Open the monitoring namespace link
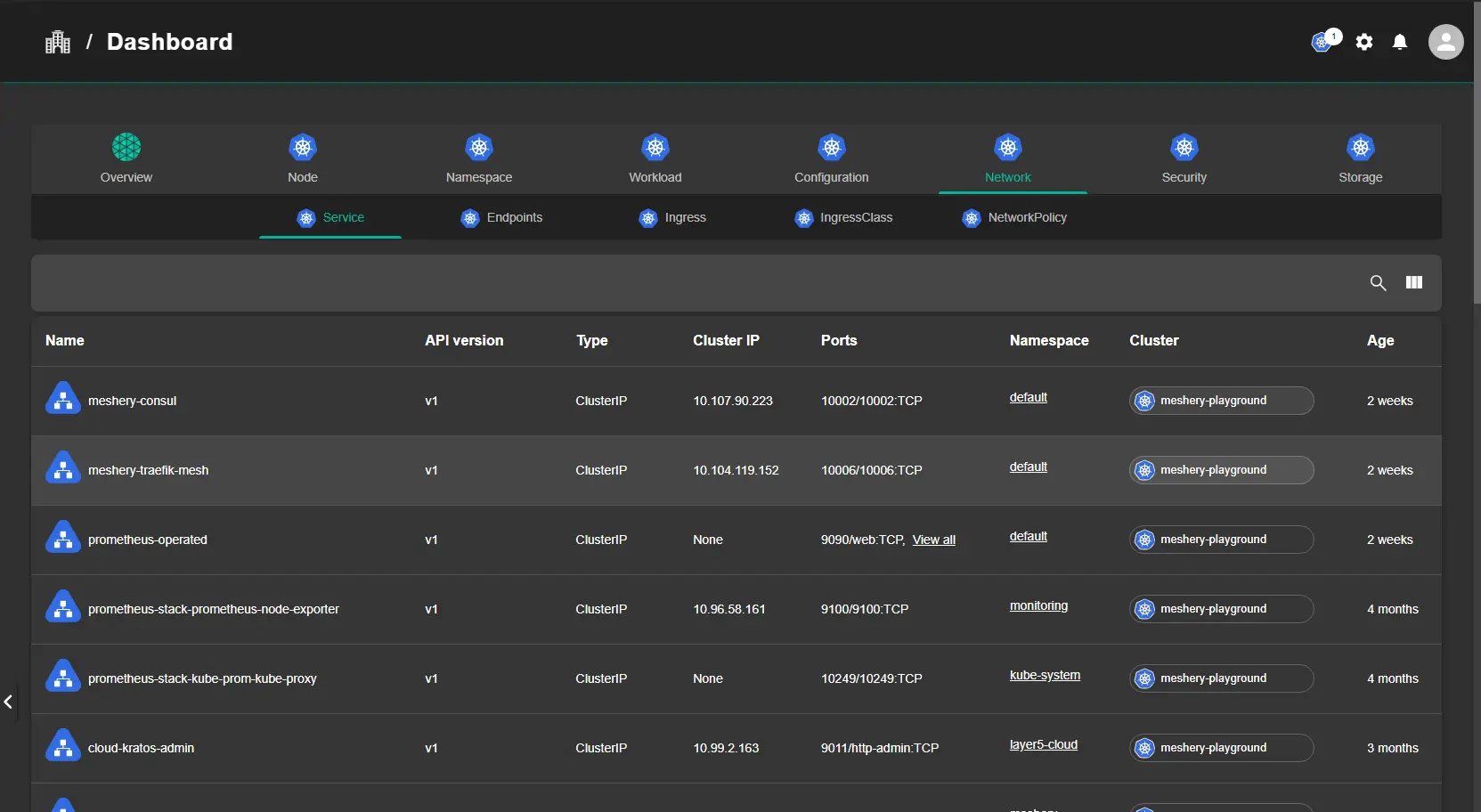1481x812 pixels. [x=1038, y=606]
